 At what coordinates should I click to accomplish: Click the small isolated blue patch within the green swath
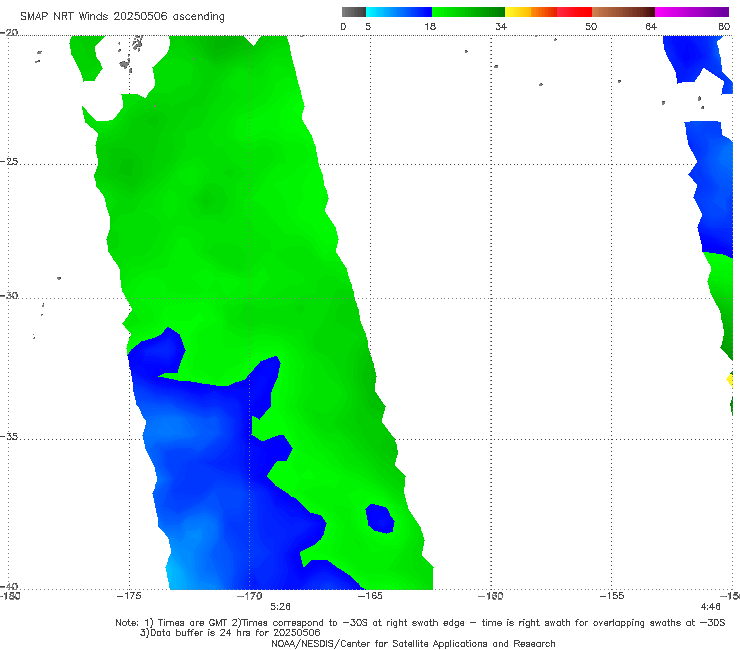[380, 519]
